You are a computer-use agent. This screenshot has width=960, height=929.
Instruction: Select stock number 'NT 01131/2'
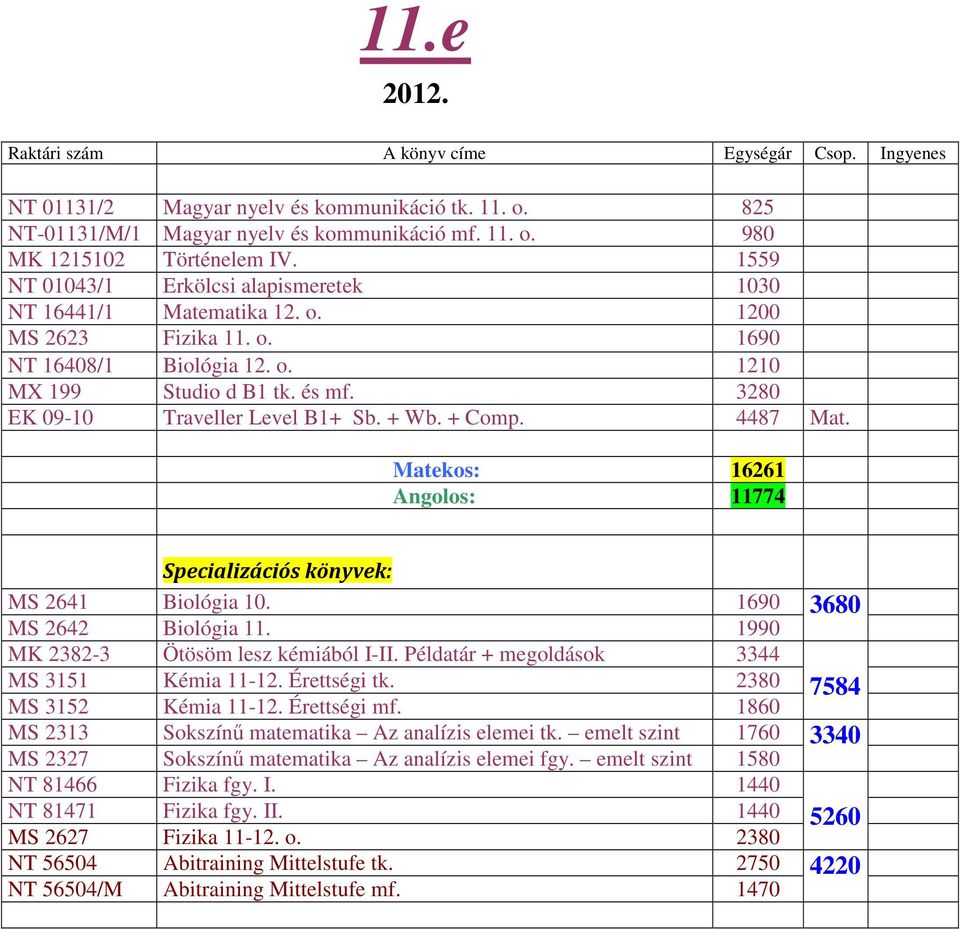(x=61, y=207)
